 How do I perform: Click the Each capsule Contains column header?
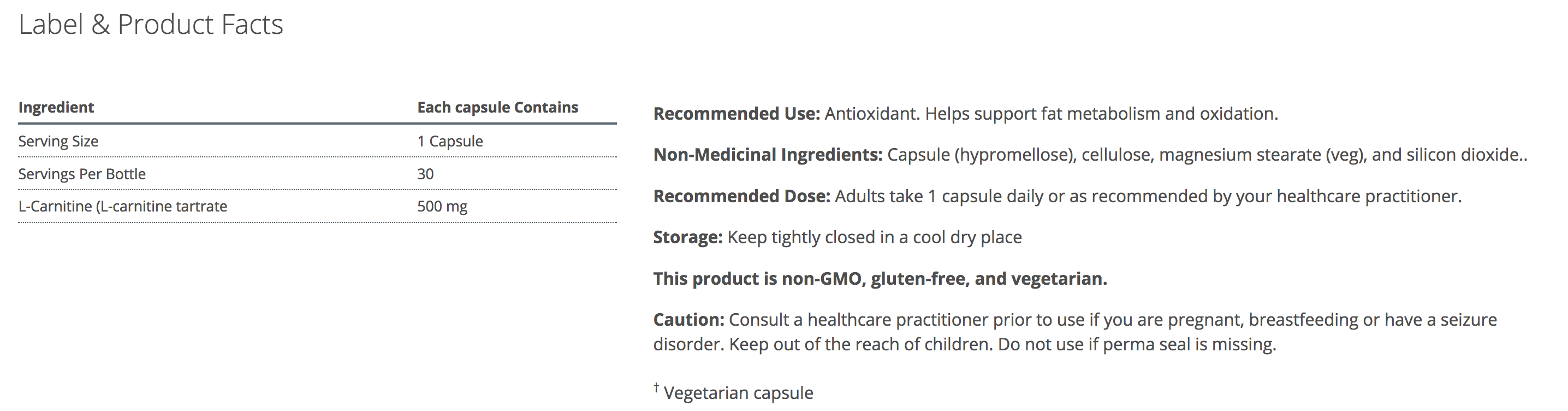click(497, 107)
